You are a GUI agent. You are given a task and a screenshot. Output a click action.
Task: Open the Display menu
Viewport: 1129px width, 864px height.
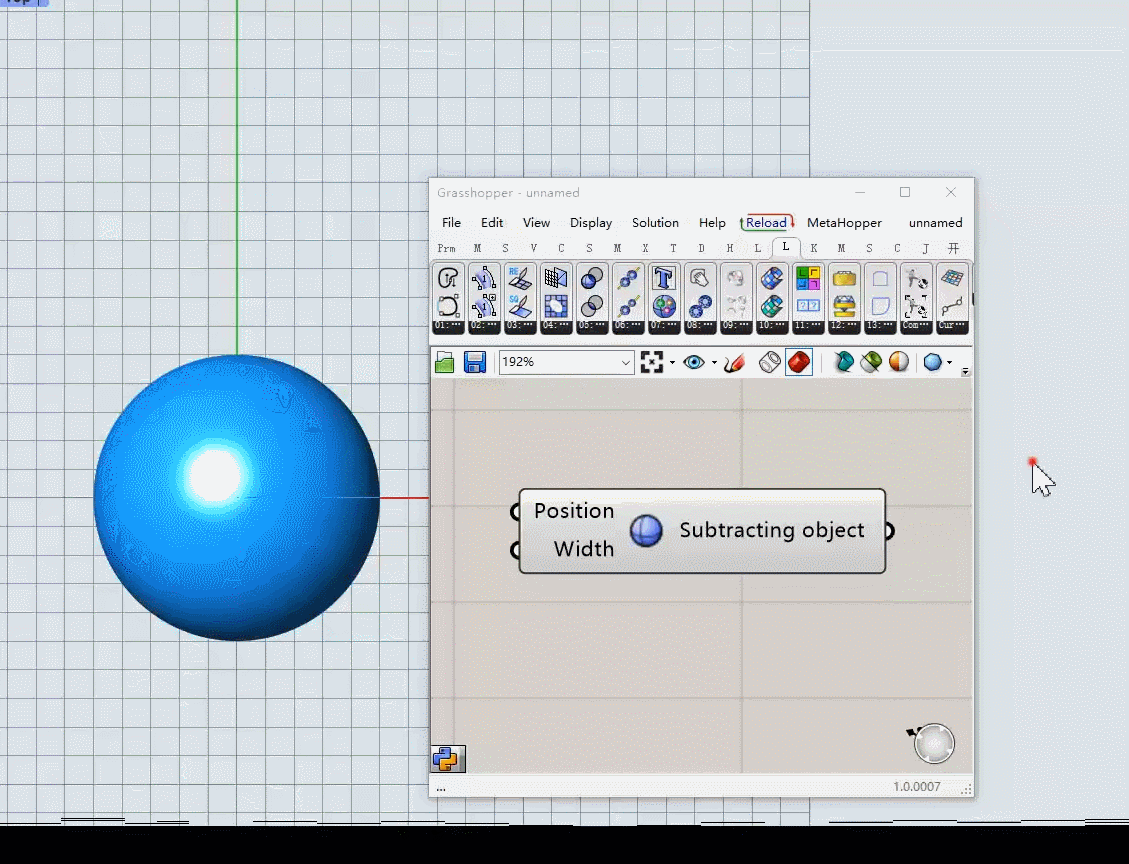[x=591, y=223]
